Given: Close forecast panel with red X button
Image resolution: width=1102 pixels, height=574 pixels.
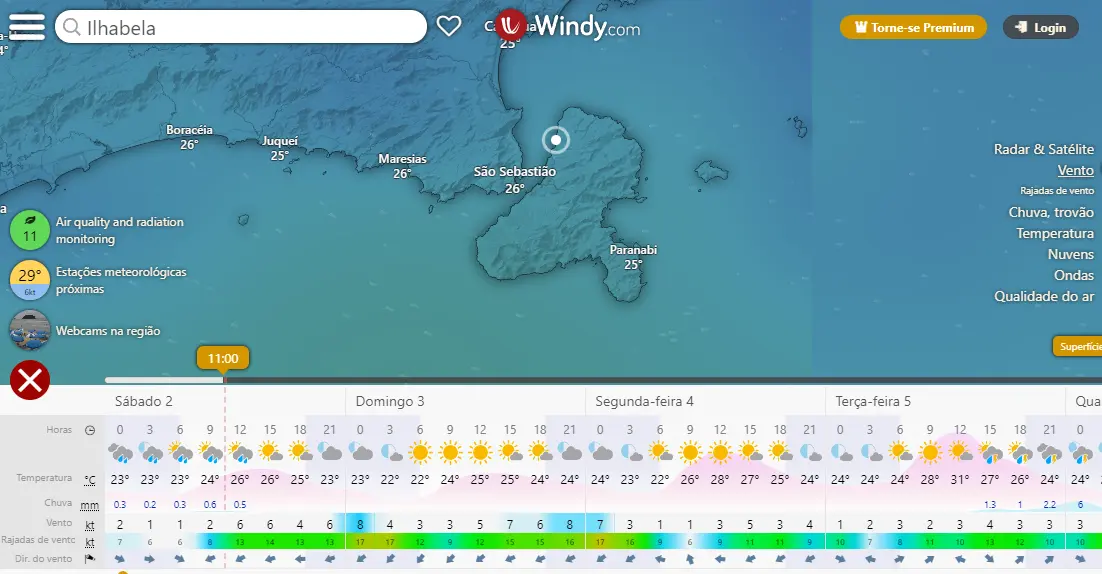Looking at the screenshot, I should click(x=30, y=380).
